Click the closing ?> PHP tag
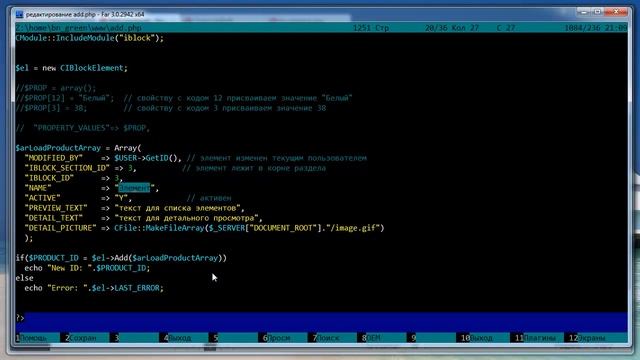This screenshot has height=360, width=640. click(x=20, y=318)
